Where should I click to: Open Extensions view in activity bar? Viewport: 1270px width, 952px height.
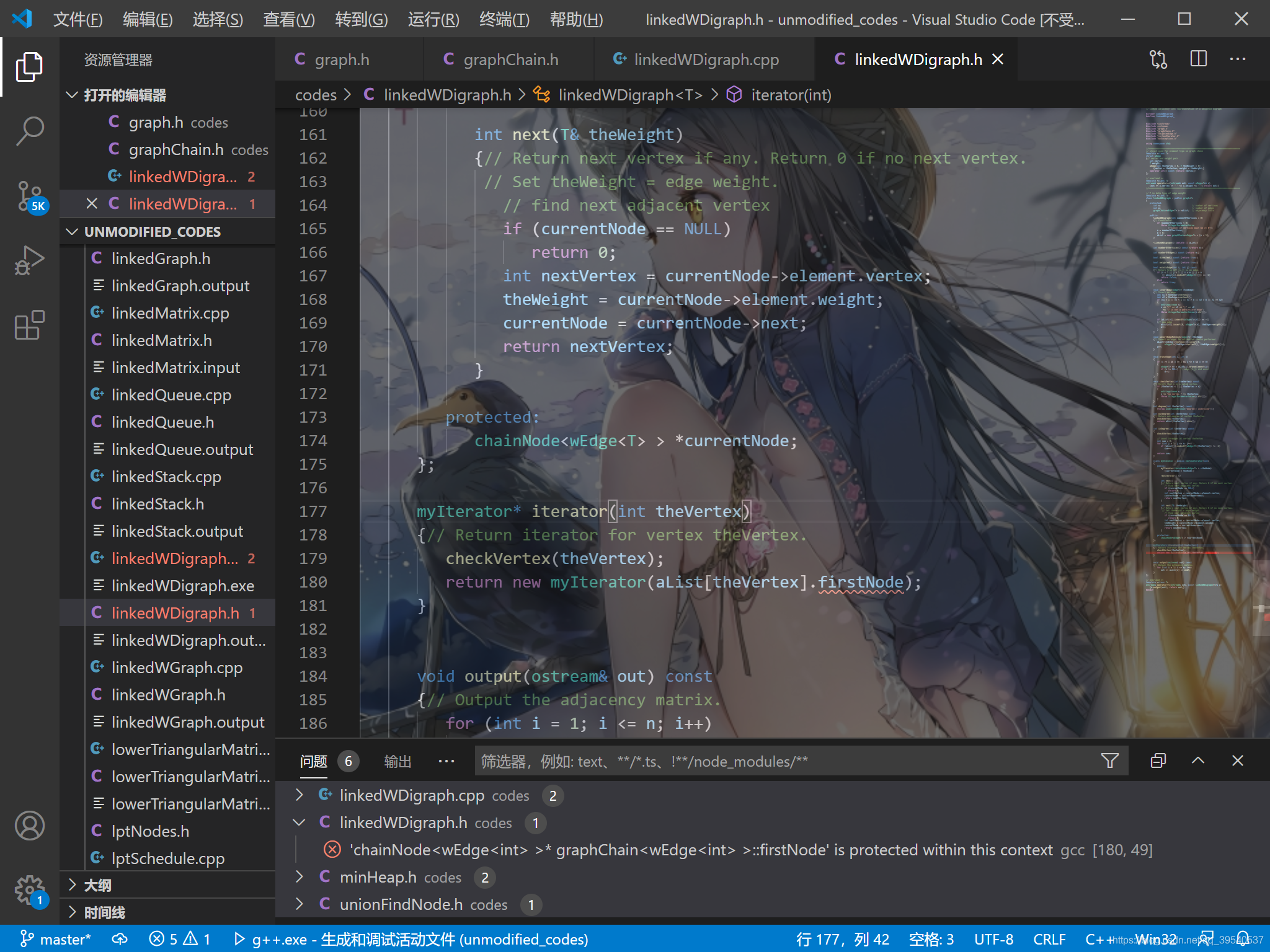(29, 325)
